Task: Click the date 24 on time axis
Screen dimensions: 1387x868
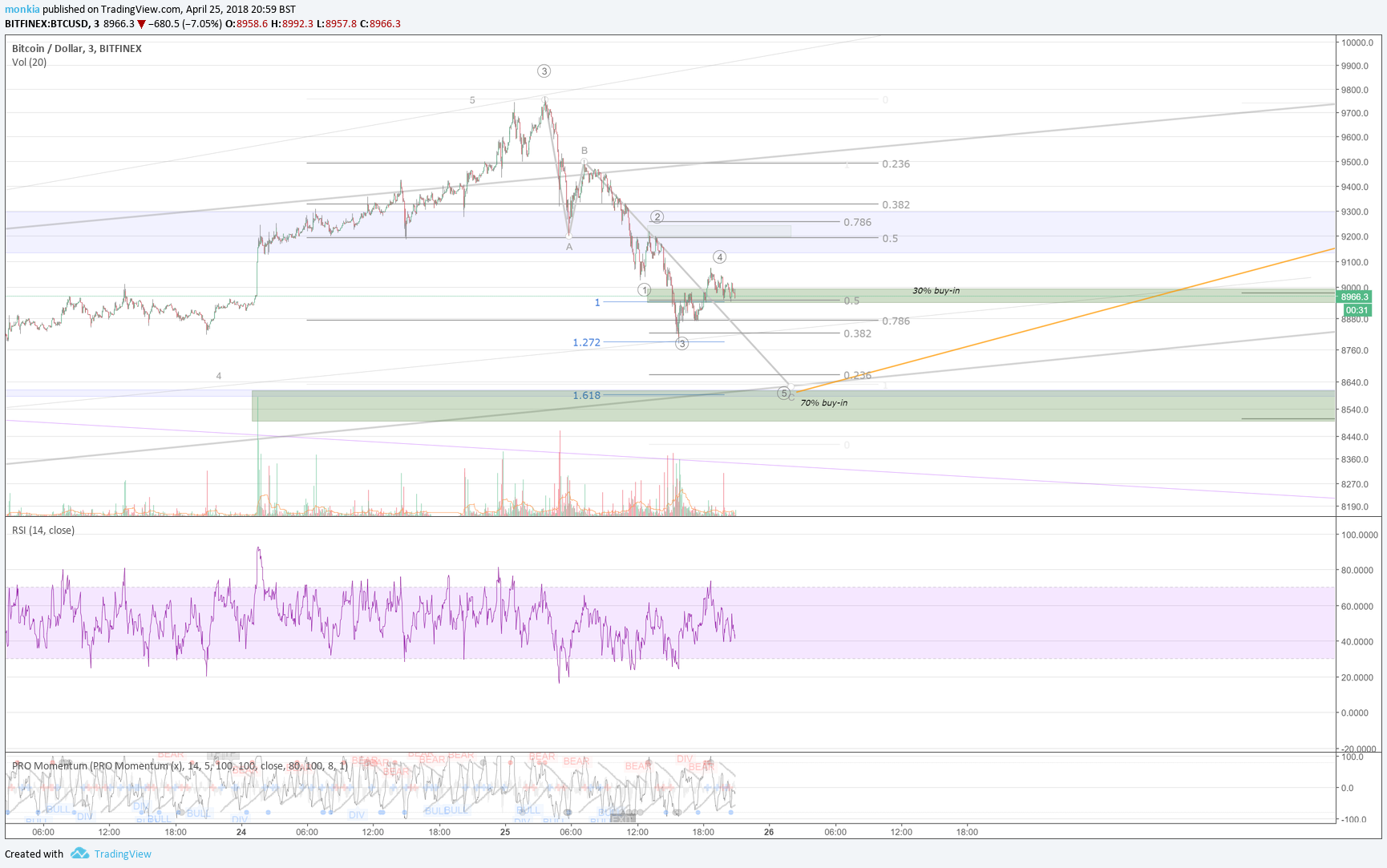Action: 241,832
